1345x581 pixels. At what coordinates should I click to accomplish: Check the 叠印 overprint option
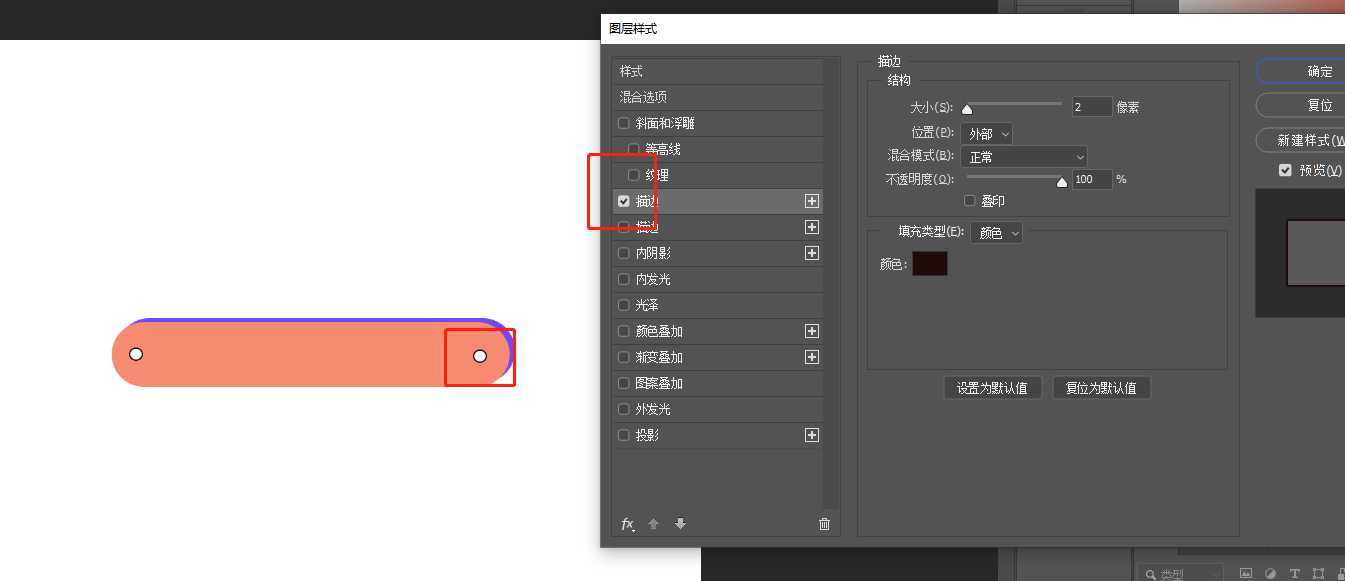tap(969, 200)
